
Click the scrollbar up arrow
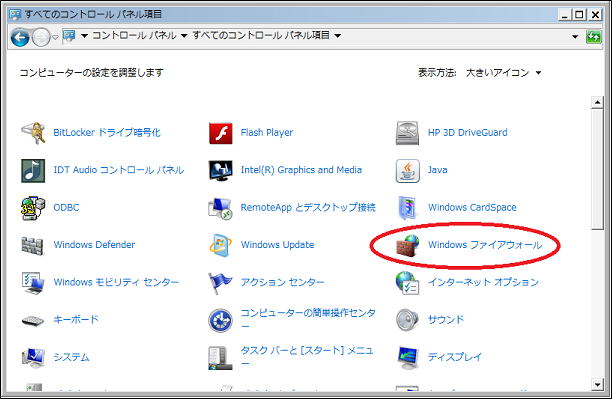pyautogui.click(x=597, y=103)
